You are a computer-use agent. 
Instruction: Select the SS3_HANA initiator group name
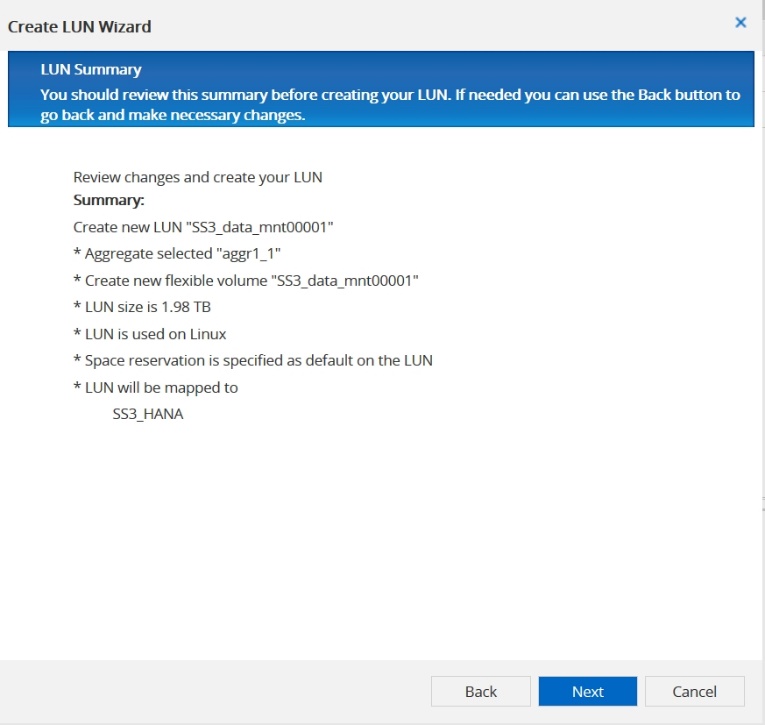[x=148, y=413]
